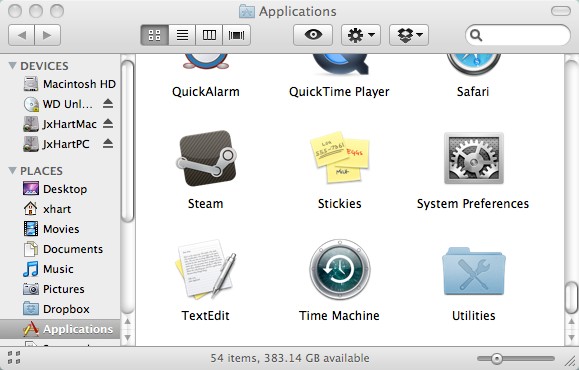This screenshot has width=579, height=370.
Task: Toggle toolbar with the pill button
Action: [x=561, y=11]
